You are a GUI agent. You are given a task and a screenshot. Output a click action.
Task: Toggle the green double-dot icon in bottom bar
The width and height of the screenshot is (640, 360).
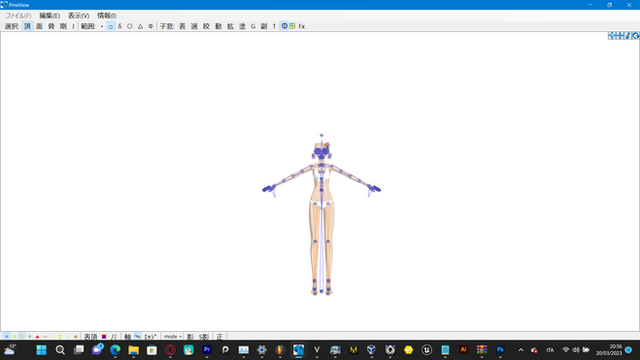(60, 337)
